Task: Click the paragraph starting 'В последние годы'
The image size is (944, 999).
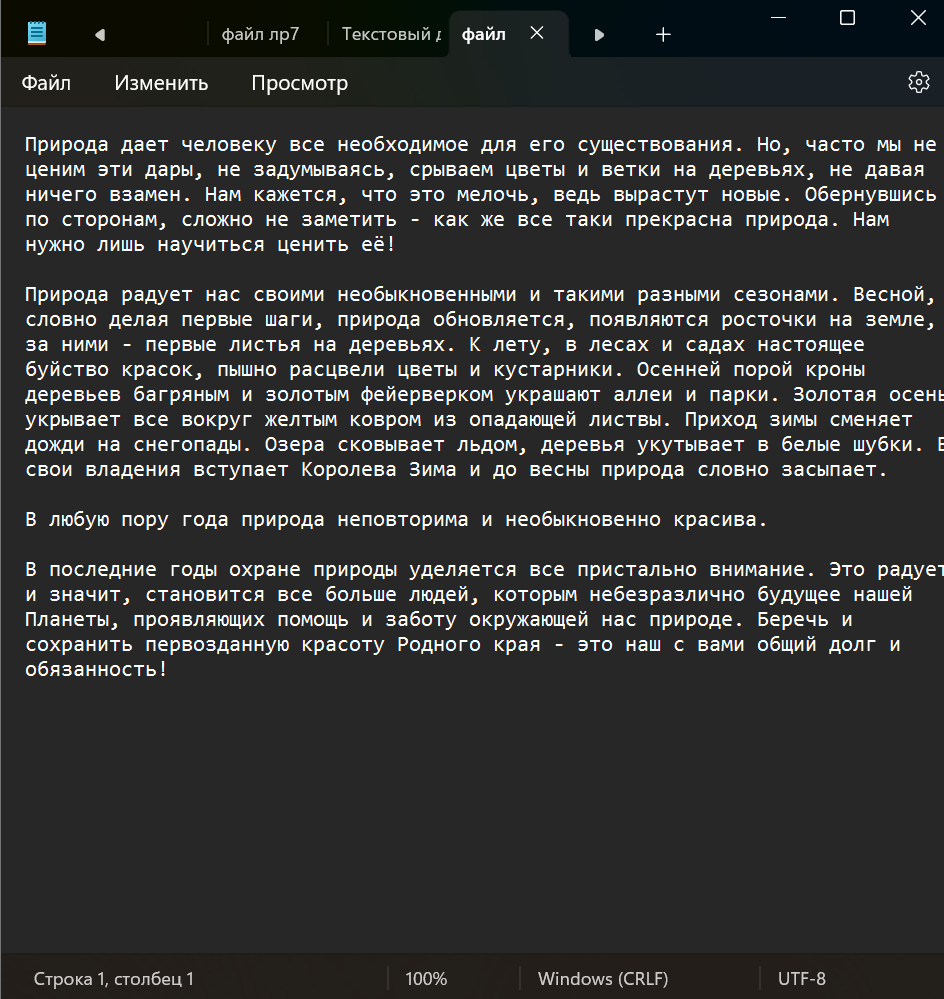Action: tap(484, 619)
